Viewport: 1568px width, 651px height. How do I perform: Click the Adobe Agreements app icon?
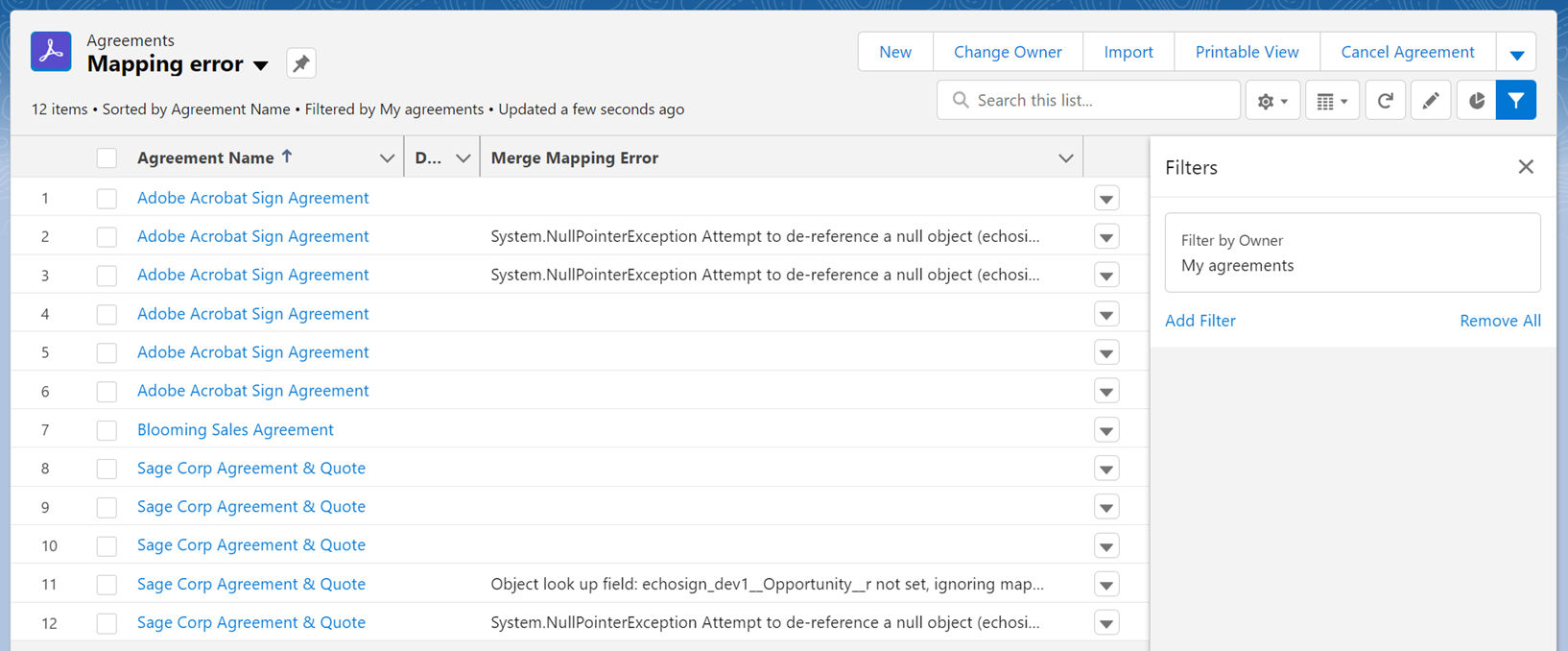click(51, 52)
